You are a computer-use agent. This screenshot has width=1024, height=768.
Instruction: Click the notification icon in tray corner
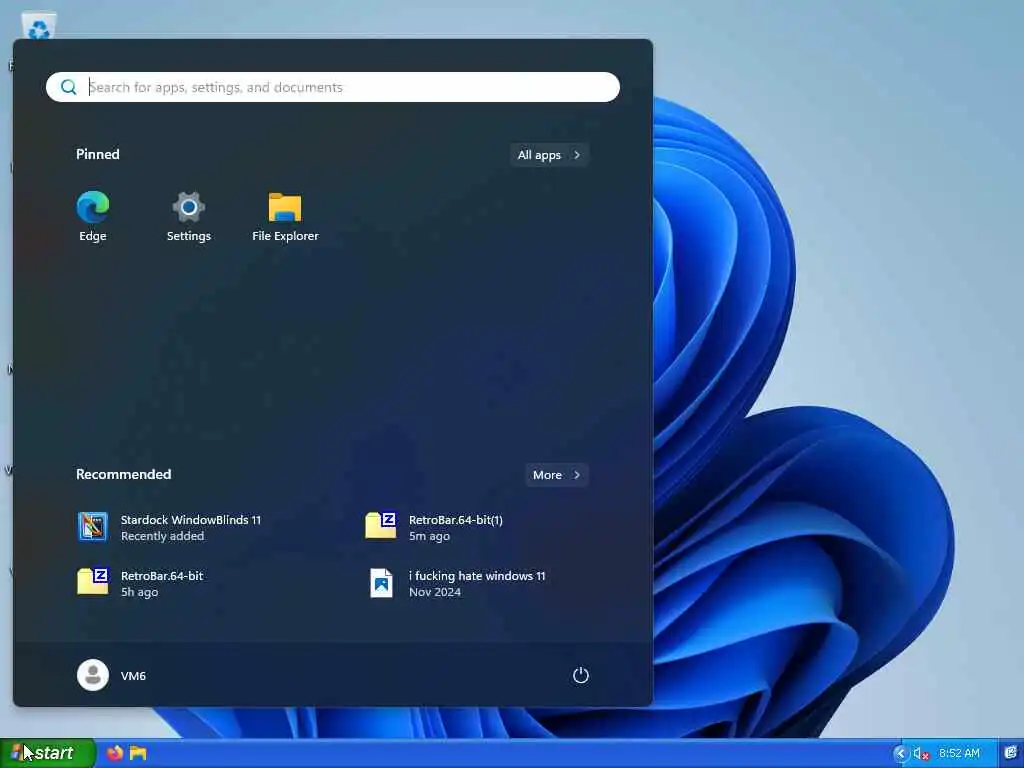1010,753
